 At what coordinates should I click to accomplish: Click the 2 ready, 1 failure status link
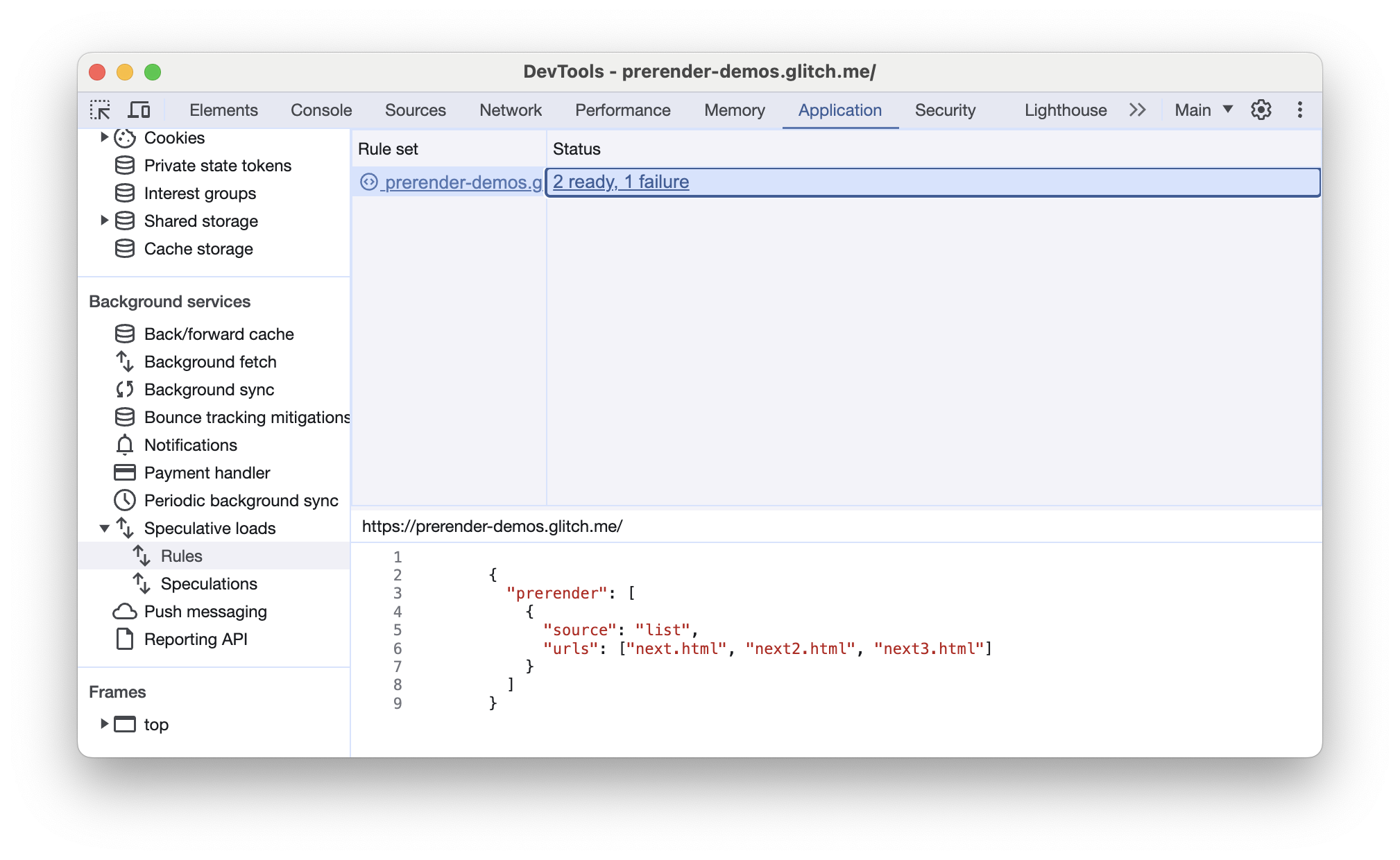(x=621, y=182)
